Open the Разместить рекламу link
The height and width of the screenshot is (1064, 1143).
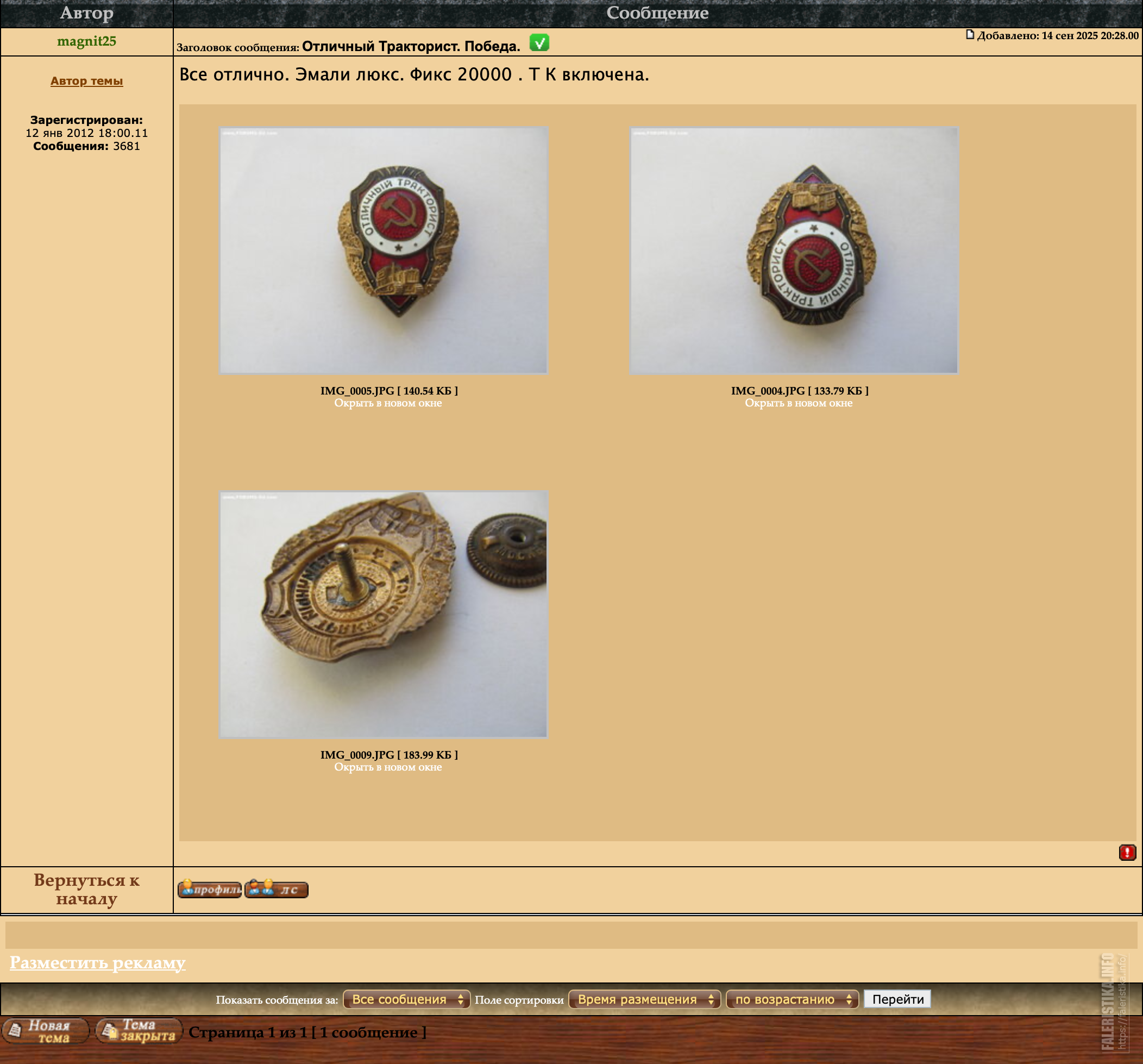pos(97,962)
